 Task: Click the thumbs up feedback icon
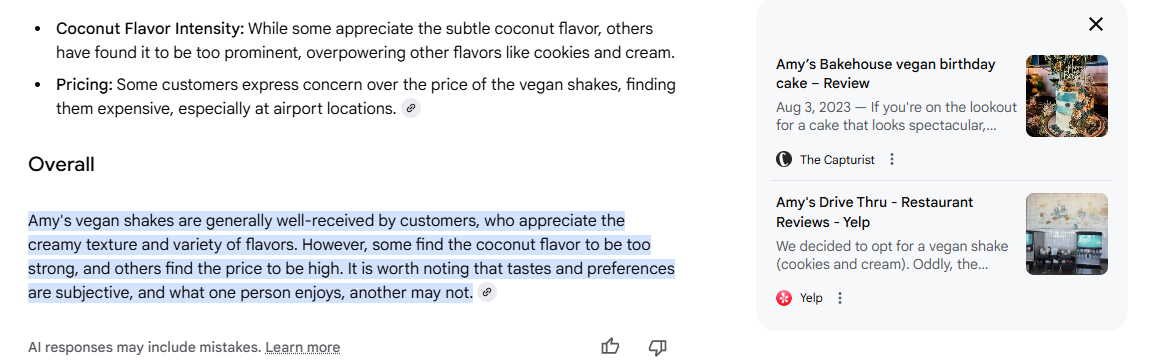tap(610, 347)
